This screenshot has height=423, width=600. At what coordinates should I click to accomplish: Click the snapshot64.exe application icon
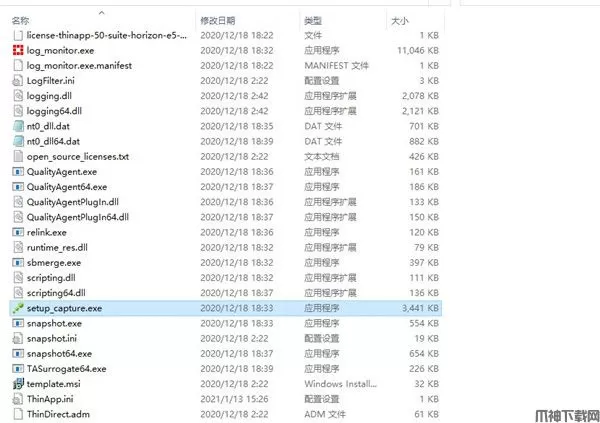(x=18, y=354)
